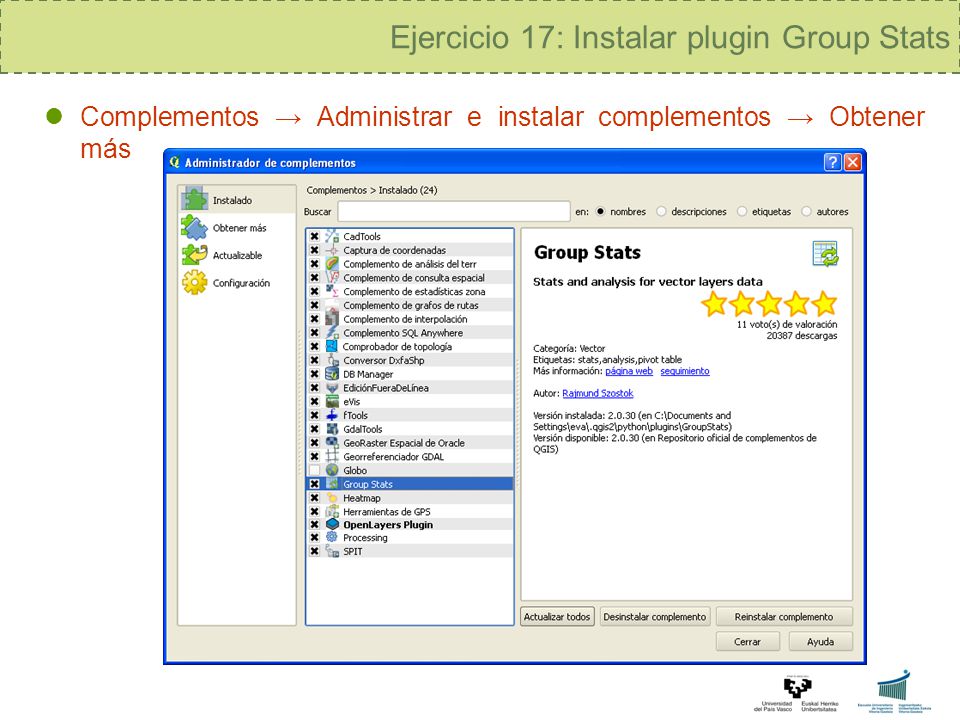The height and width of the screenshot is (720, 960).
Task: Click the Complemento de interpolación icon
Action: (x=332, y=319)
